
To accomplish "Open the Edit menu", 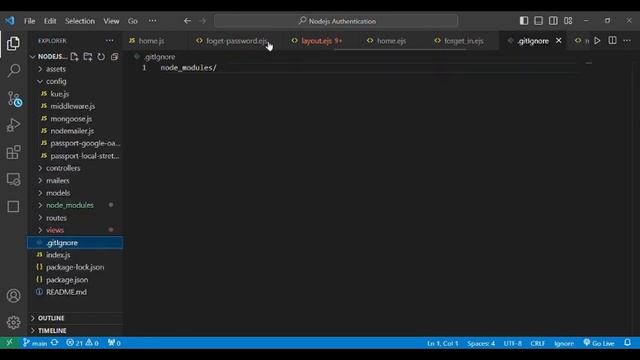I will [50, 21].
